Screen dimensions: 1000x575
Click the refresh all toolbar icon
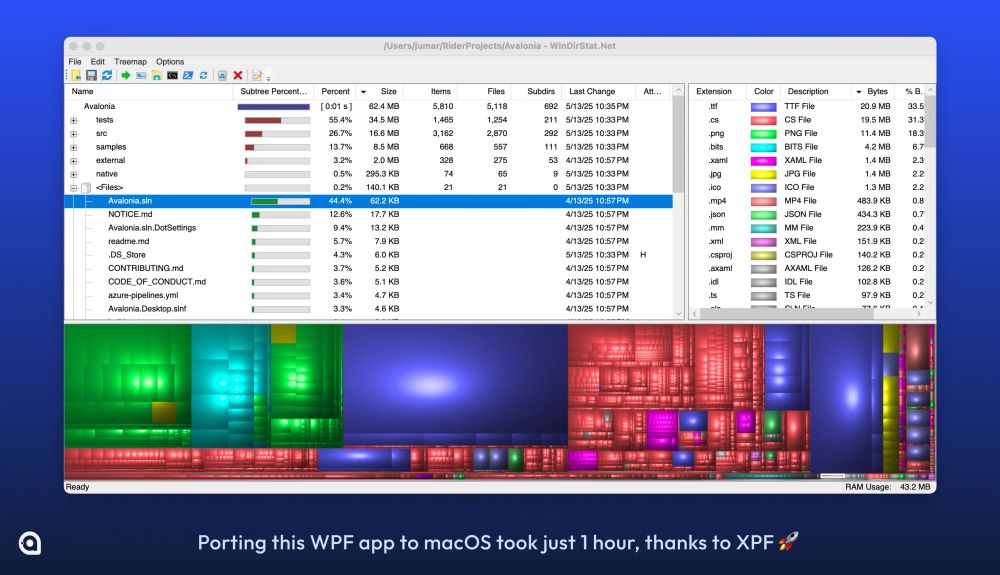[107, 75]
